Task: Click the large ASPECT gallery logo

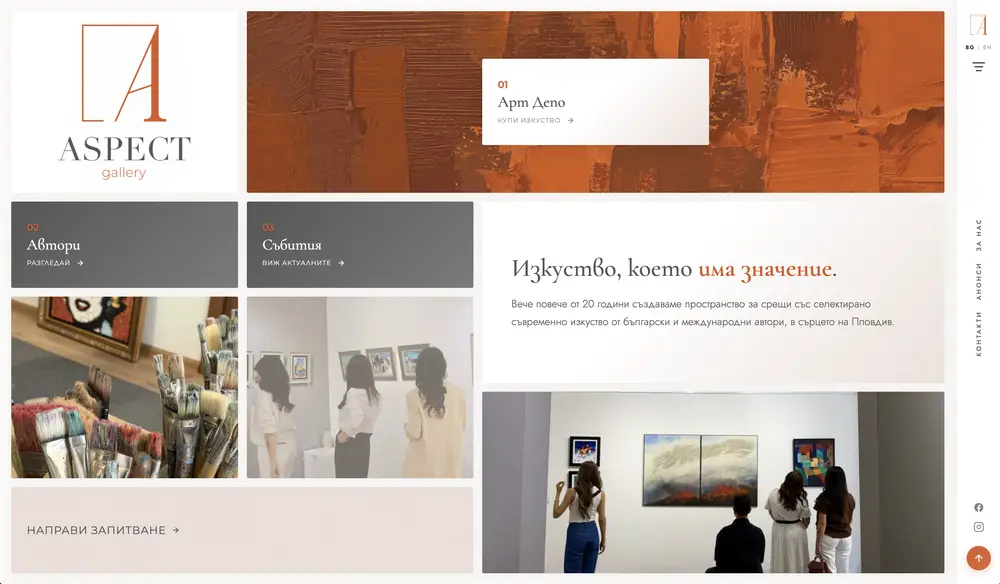Action: (x=124, y=102)
